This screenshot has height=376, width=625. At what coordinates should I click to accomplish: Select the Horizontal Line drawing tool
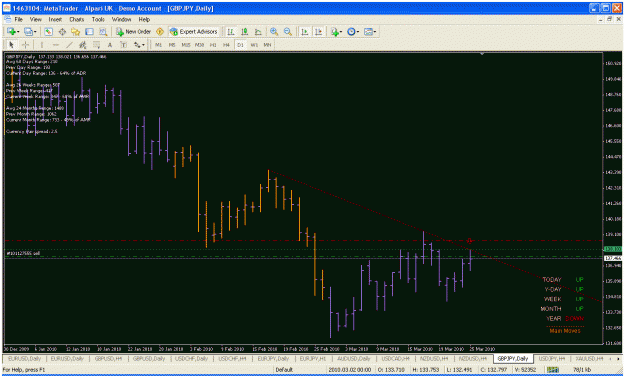[55, 45]
